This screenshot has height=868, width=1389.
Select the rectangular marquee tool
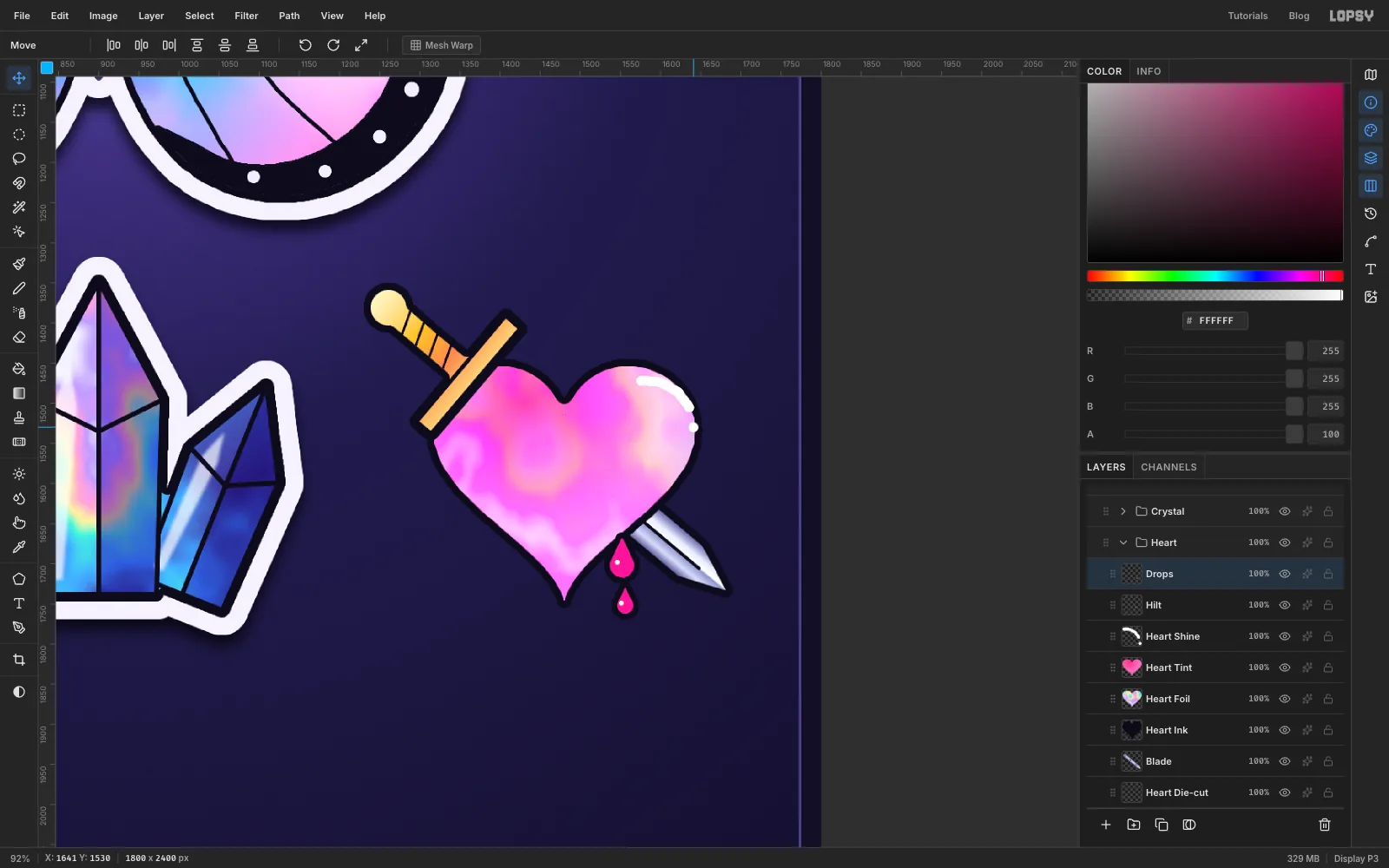(19, 110)
